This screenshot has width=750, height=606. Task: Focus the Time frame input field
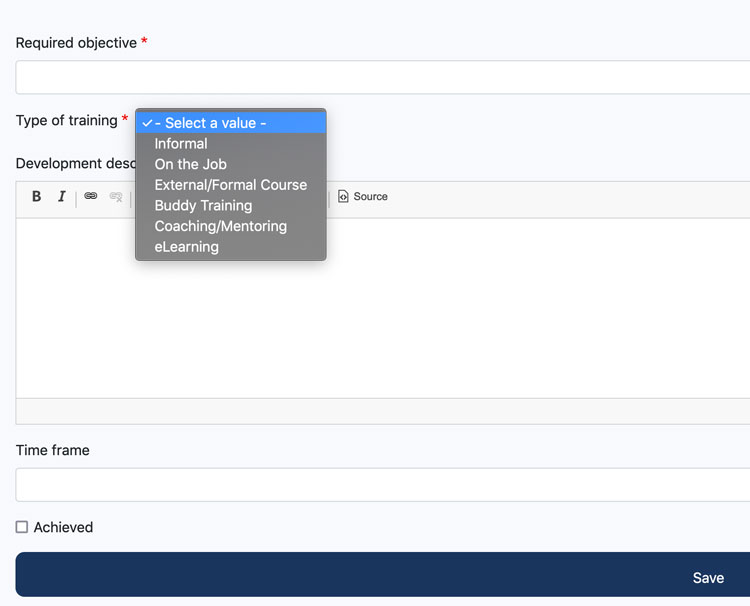tap(380, 485)
